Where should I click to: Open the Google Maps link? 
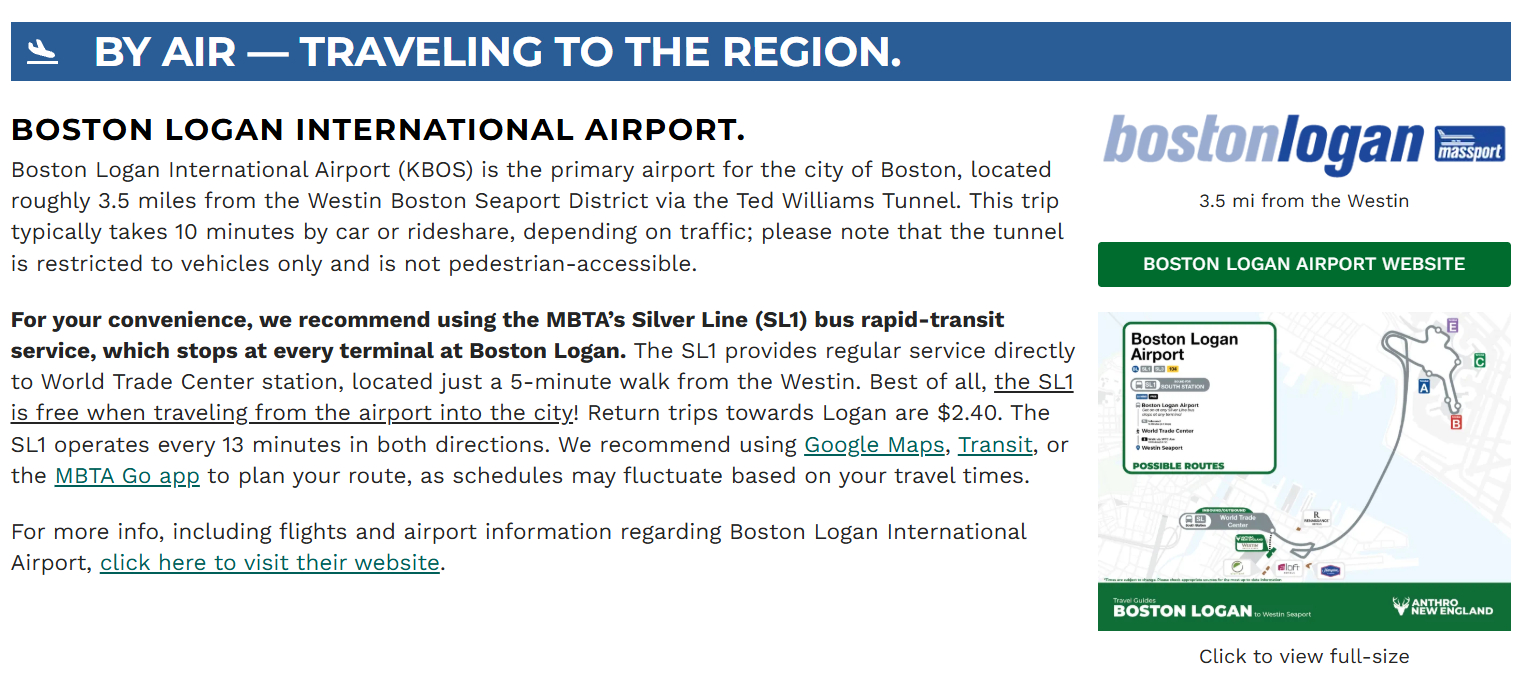tap(873, 444)
